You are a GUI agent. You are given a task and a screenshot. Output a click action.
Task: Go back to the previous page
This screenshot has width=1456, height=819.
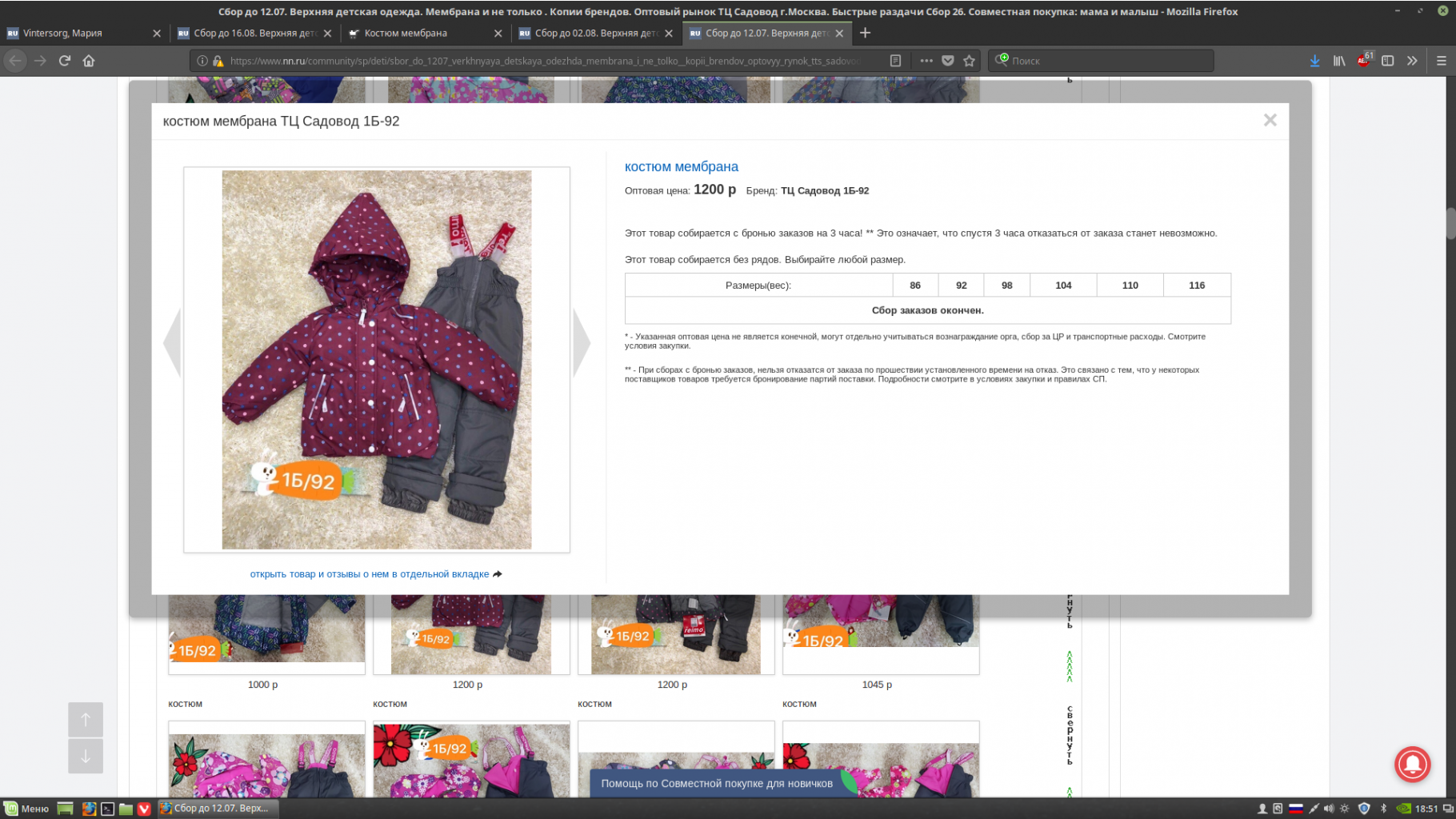click(16, 61)
